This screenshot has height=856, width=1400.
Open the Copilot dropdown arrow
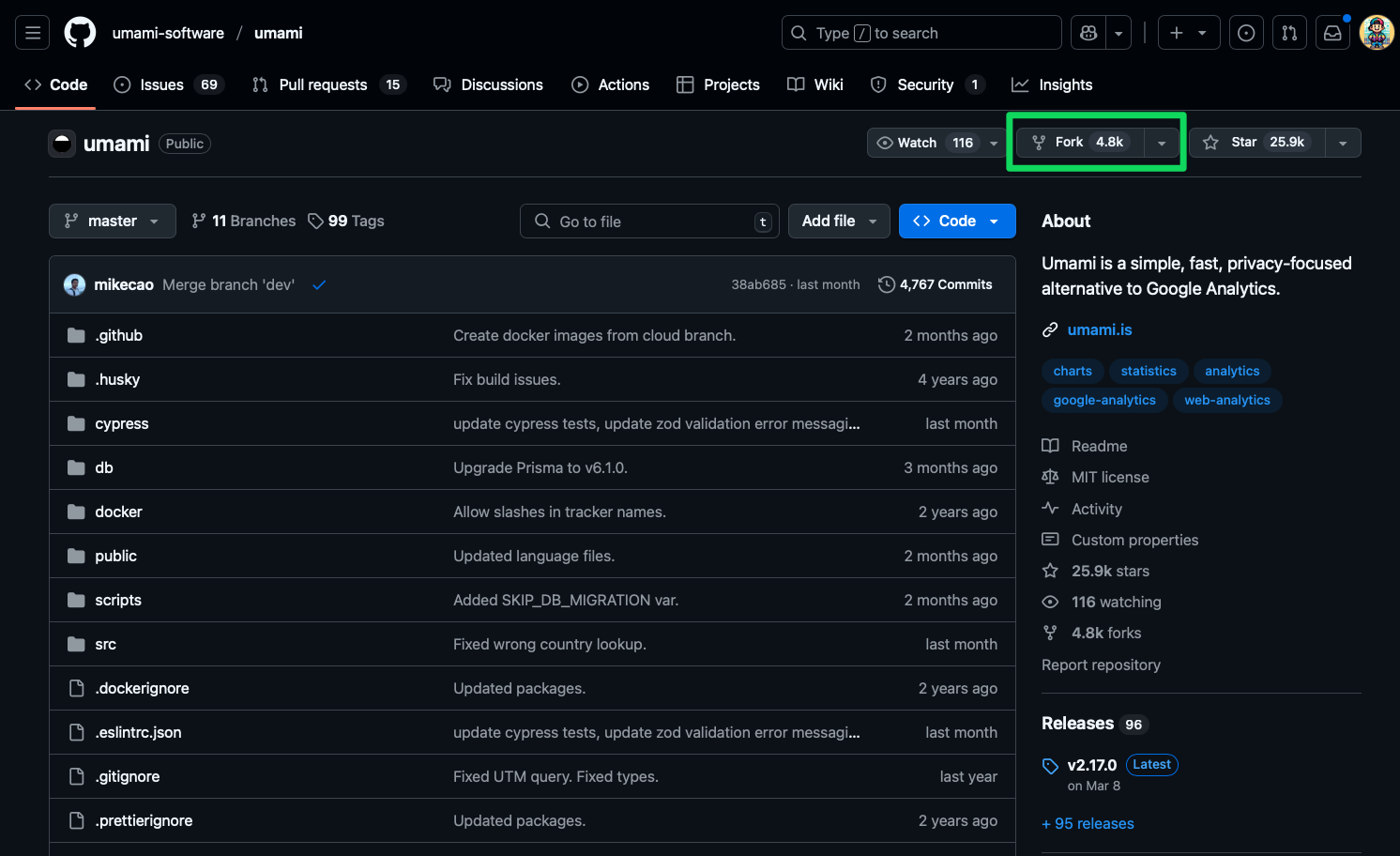tap(1118, 33)
